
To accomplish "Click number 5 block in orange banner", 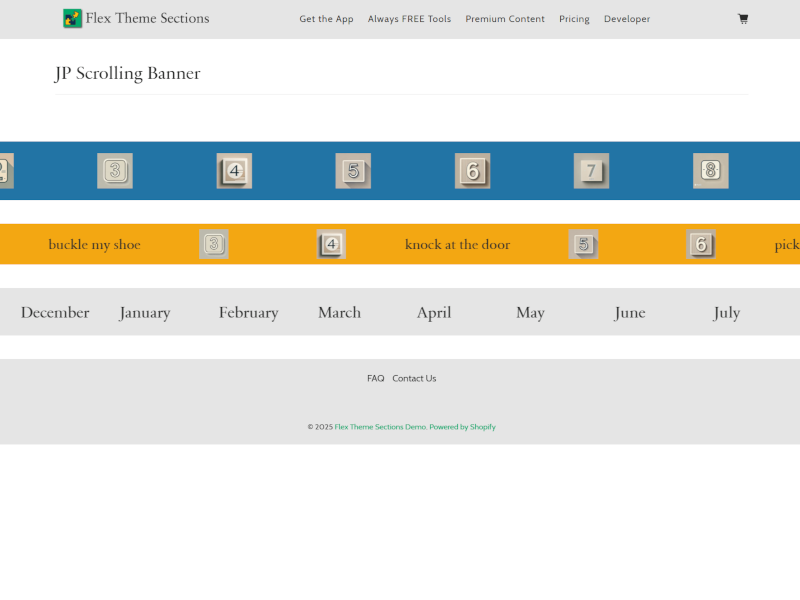I will pyautogui.click(x=583, y=244).
